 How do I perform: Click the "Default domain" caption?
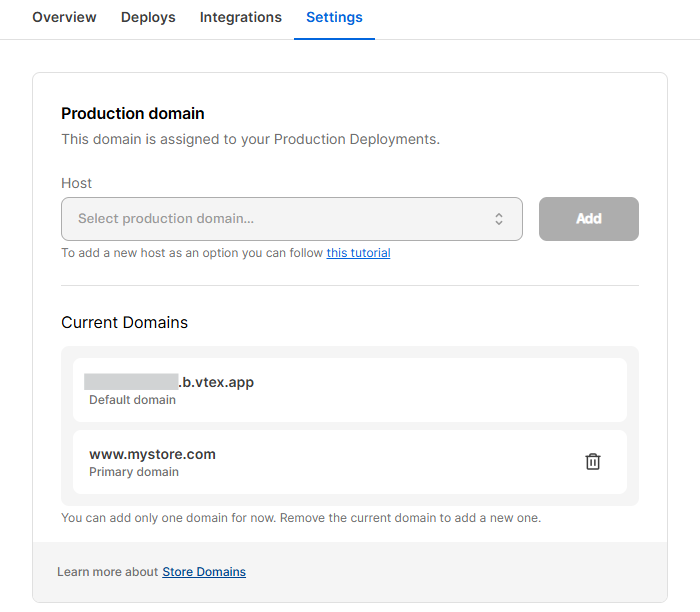coord(132,400)
